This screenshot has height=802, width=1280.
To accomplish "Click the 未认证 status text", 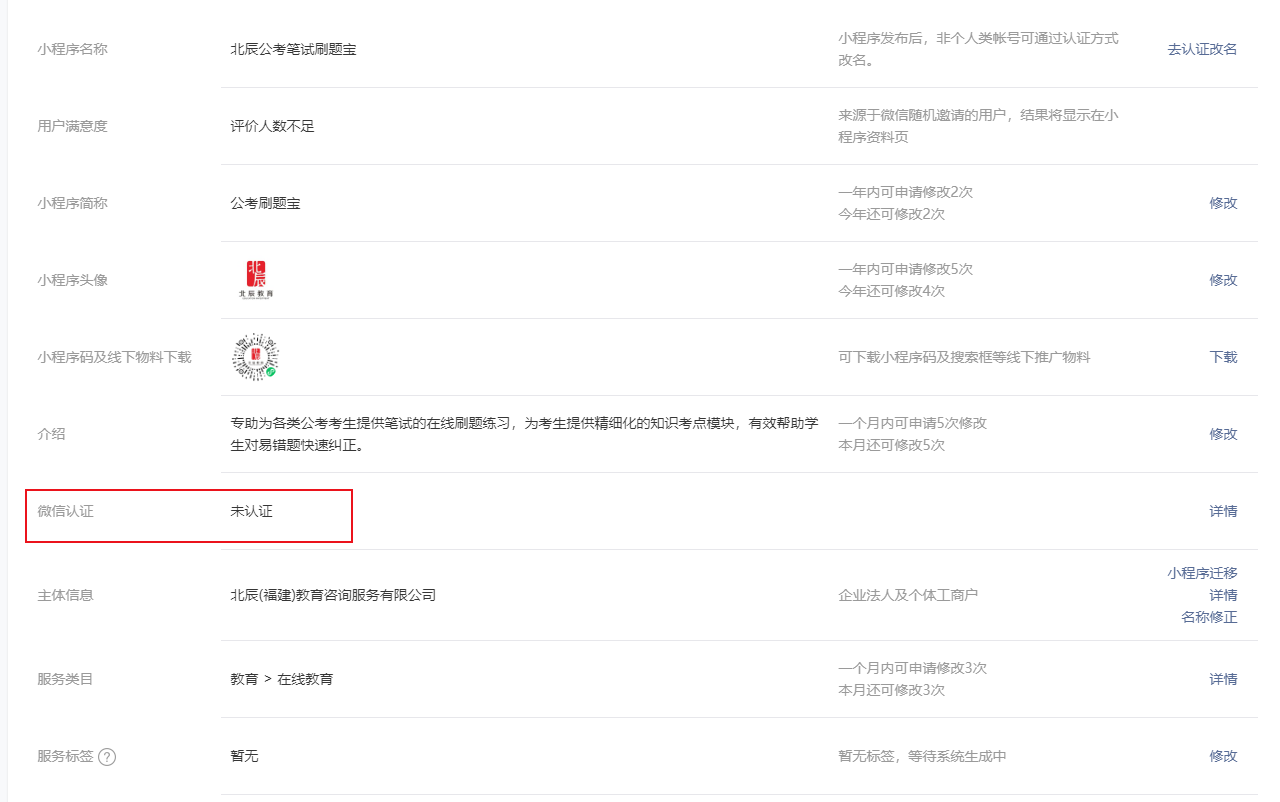I will click(251, 511).
